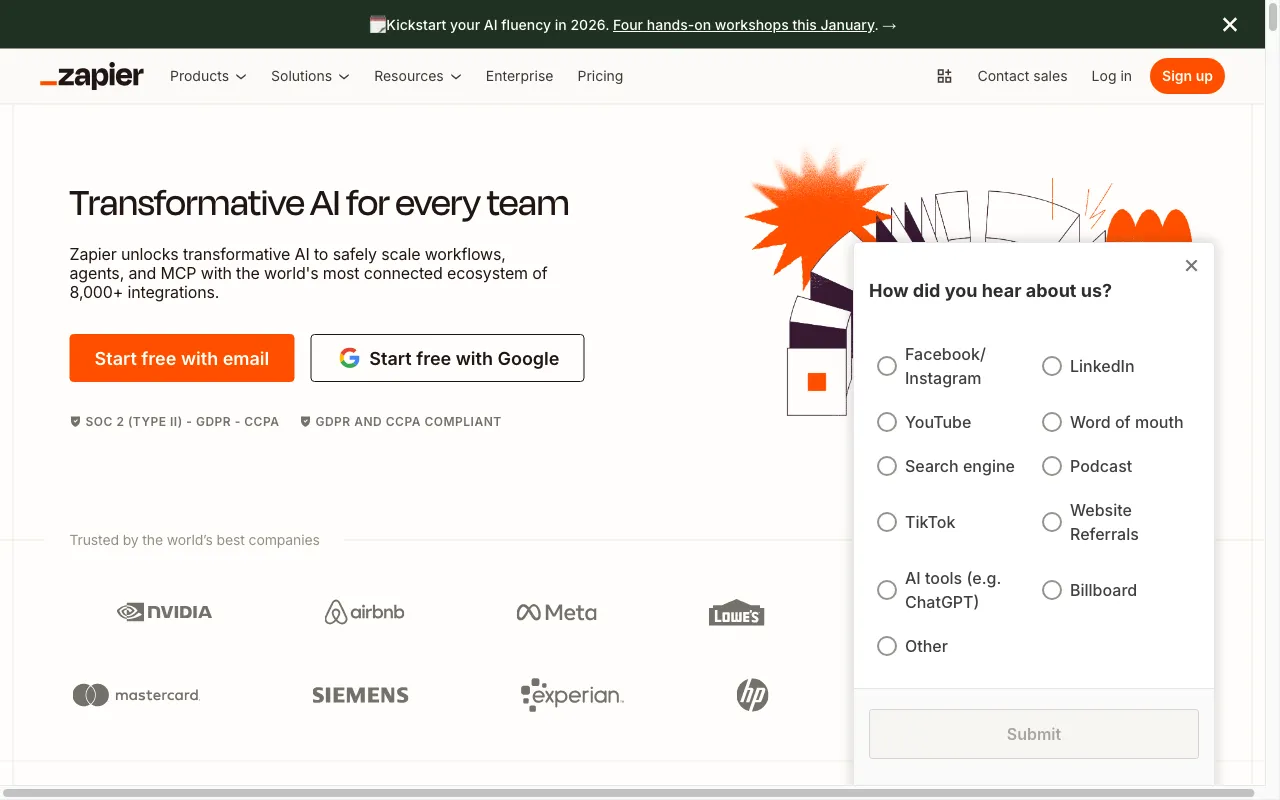Image resolution: width=1280 pixels, height=800 pixels.
Task: Choose Word of mouth
Action: click(x=1052, y=422)
